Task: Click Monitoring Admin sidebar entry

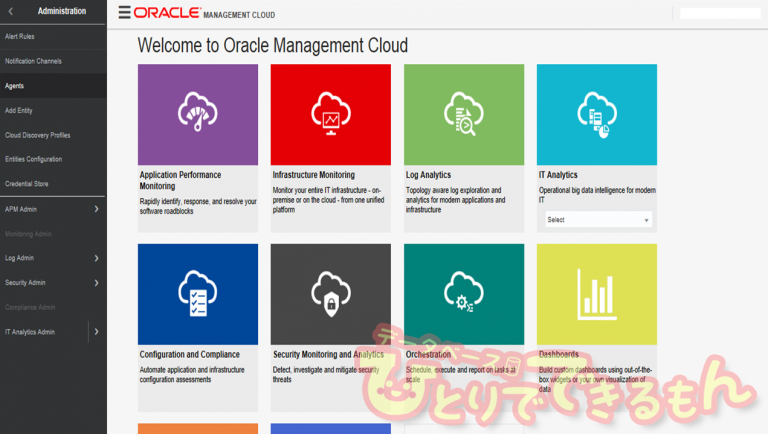Action: (28, 234)
